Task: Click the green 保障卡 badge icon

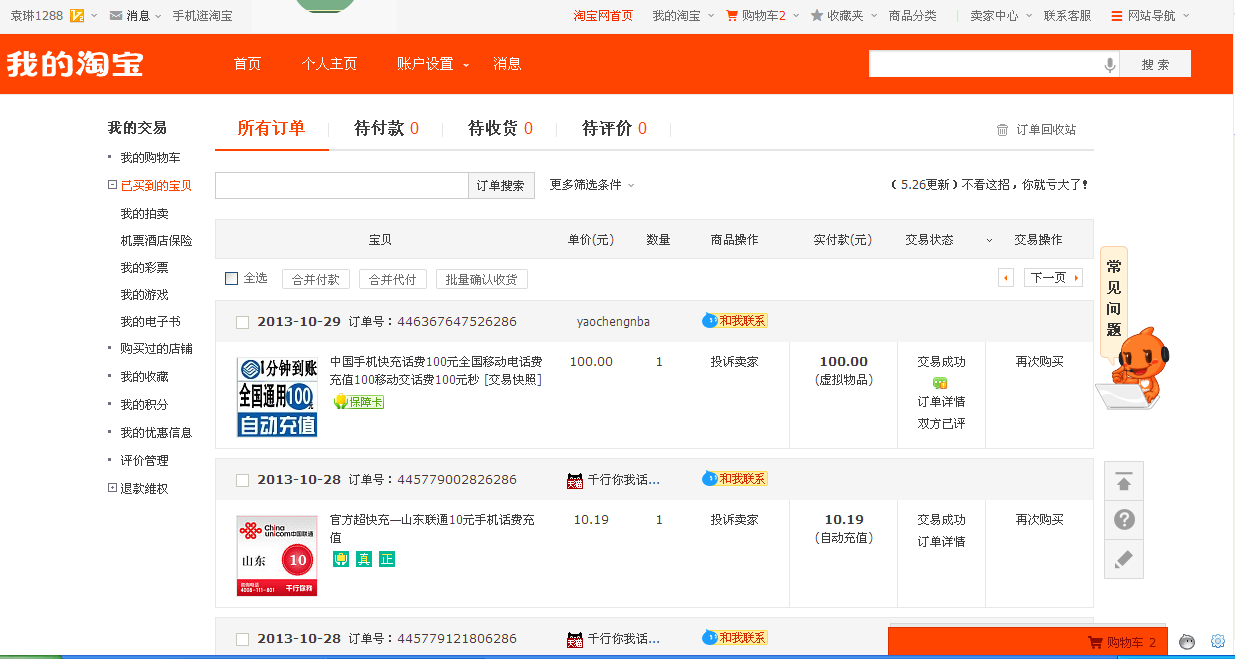Action: click(x=358, y=402)
